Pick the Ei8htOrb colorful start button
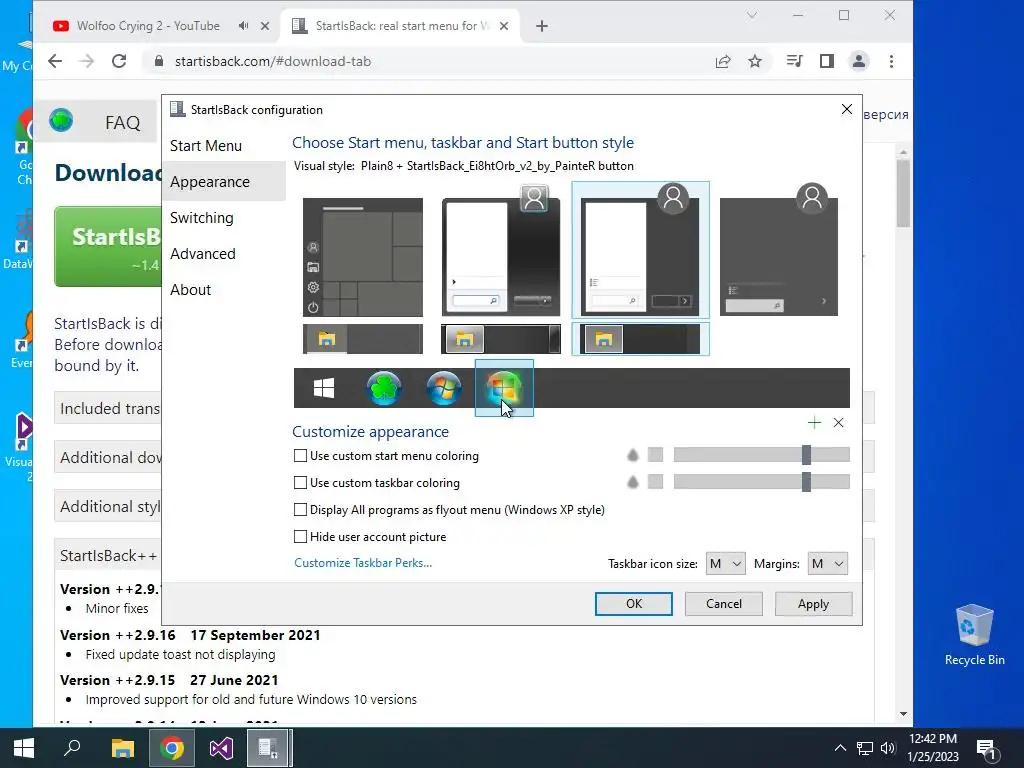Viewport: 1024px width, 768px height. (x=504, y=388)
